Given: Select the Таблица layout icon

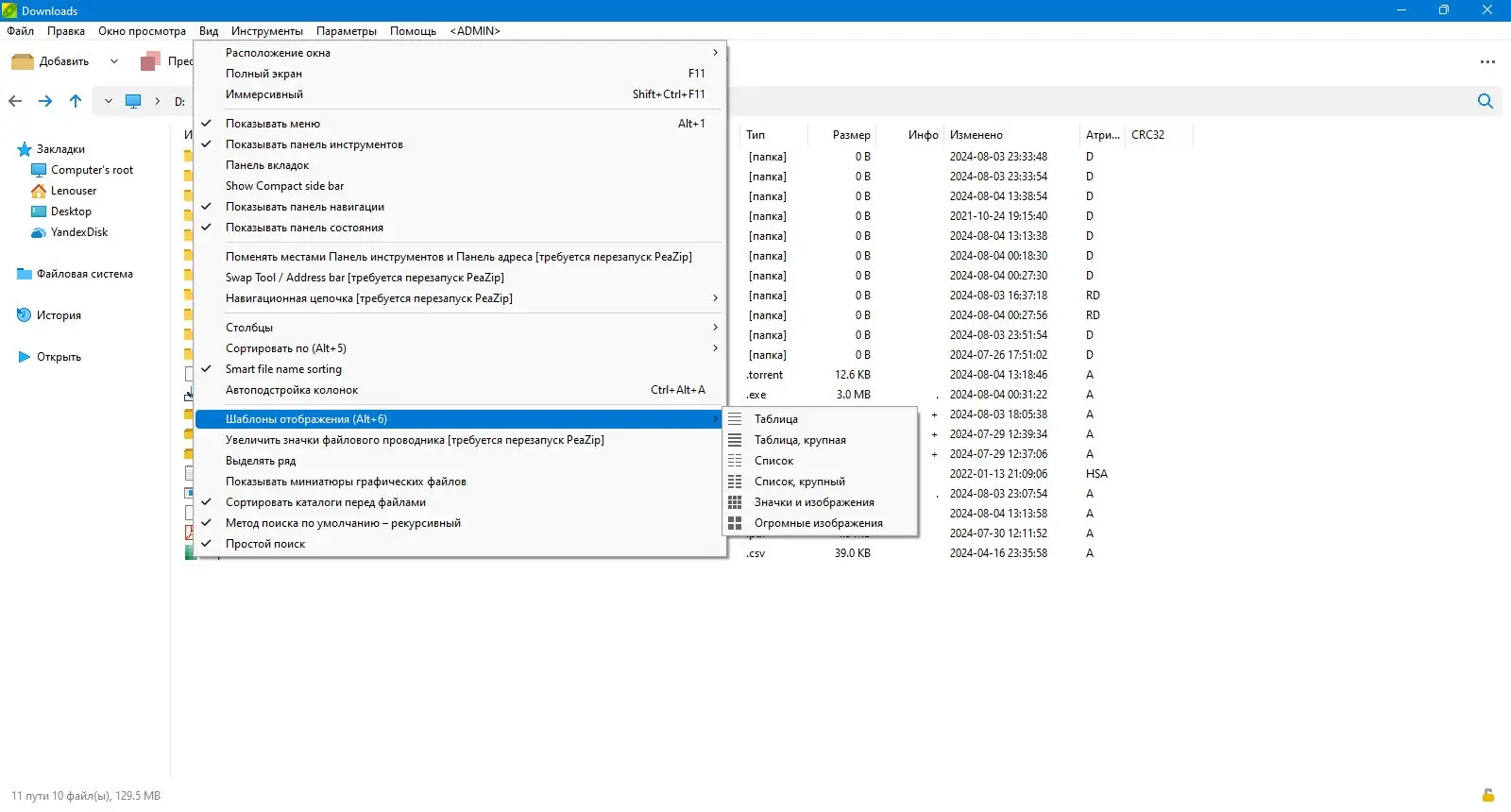Looking at the screenshot, I should tap(735, 419).
